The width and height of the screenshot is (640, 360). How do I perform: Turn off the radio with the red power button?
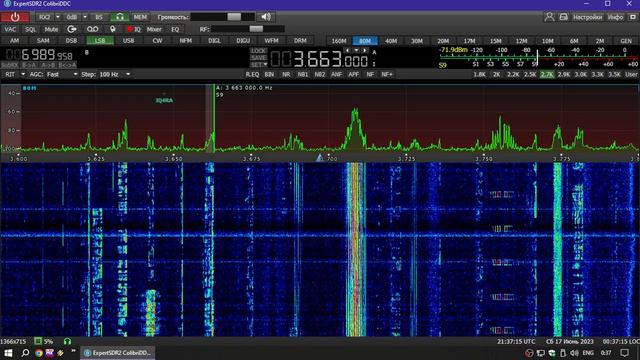pyautogui.click(x=15, y=17)
